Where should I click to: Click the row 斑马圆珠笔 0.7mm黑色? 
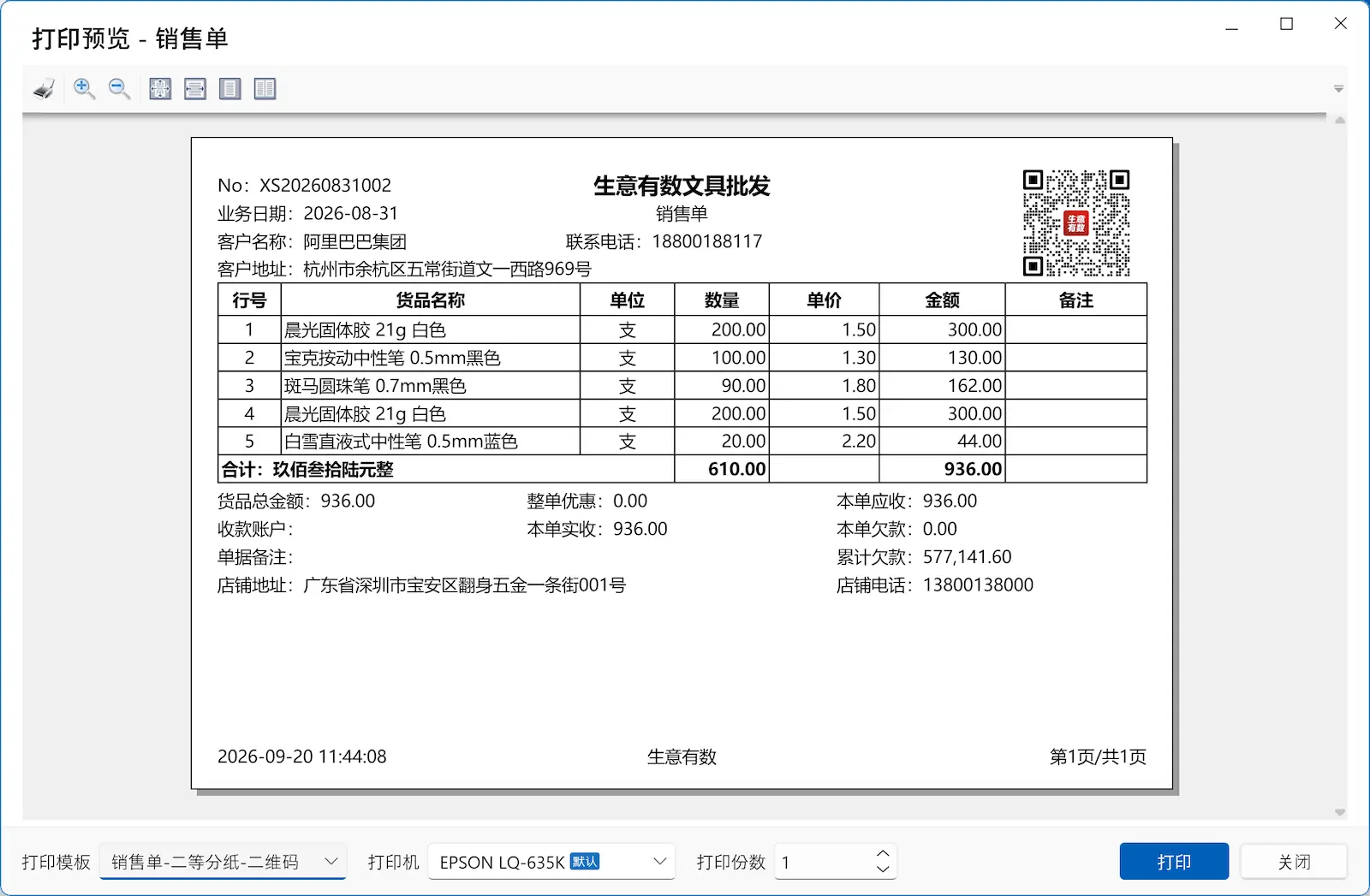[x=682, y=386]
